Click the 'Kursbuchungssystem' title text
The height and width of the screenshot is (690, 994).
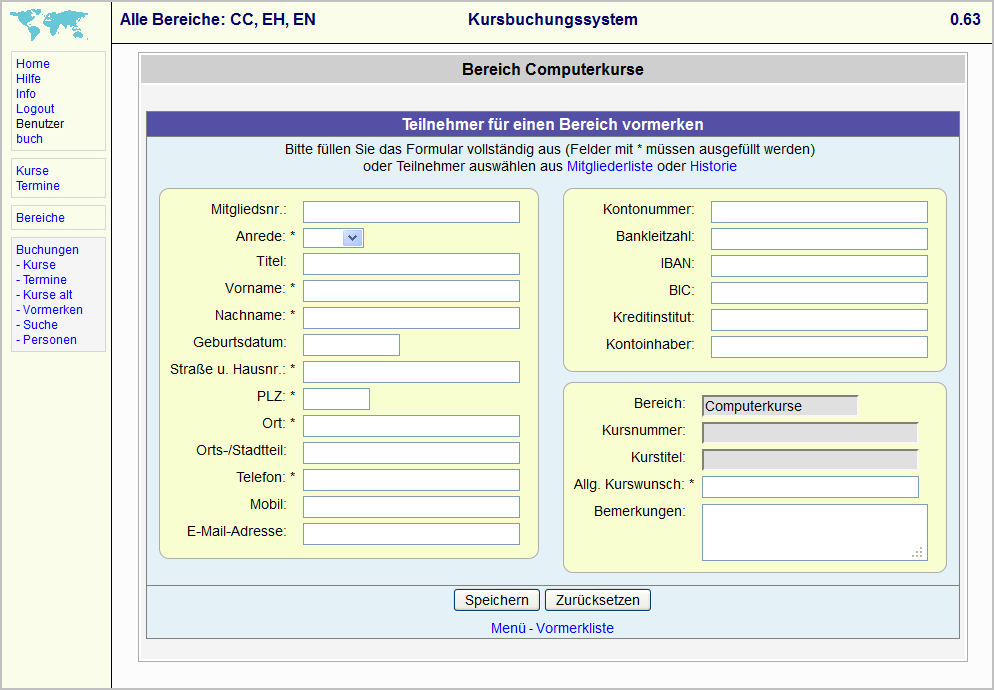point(553,20)
